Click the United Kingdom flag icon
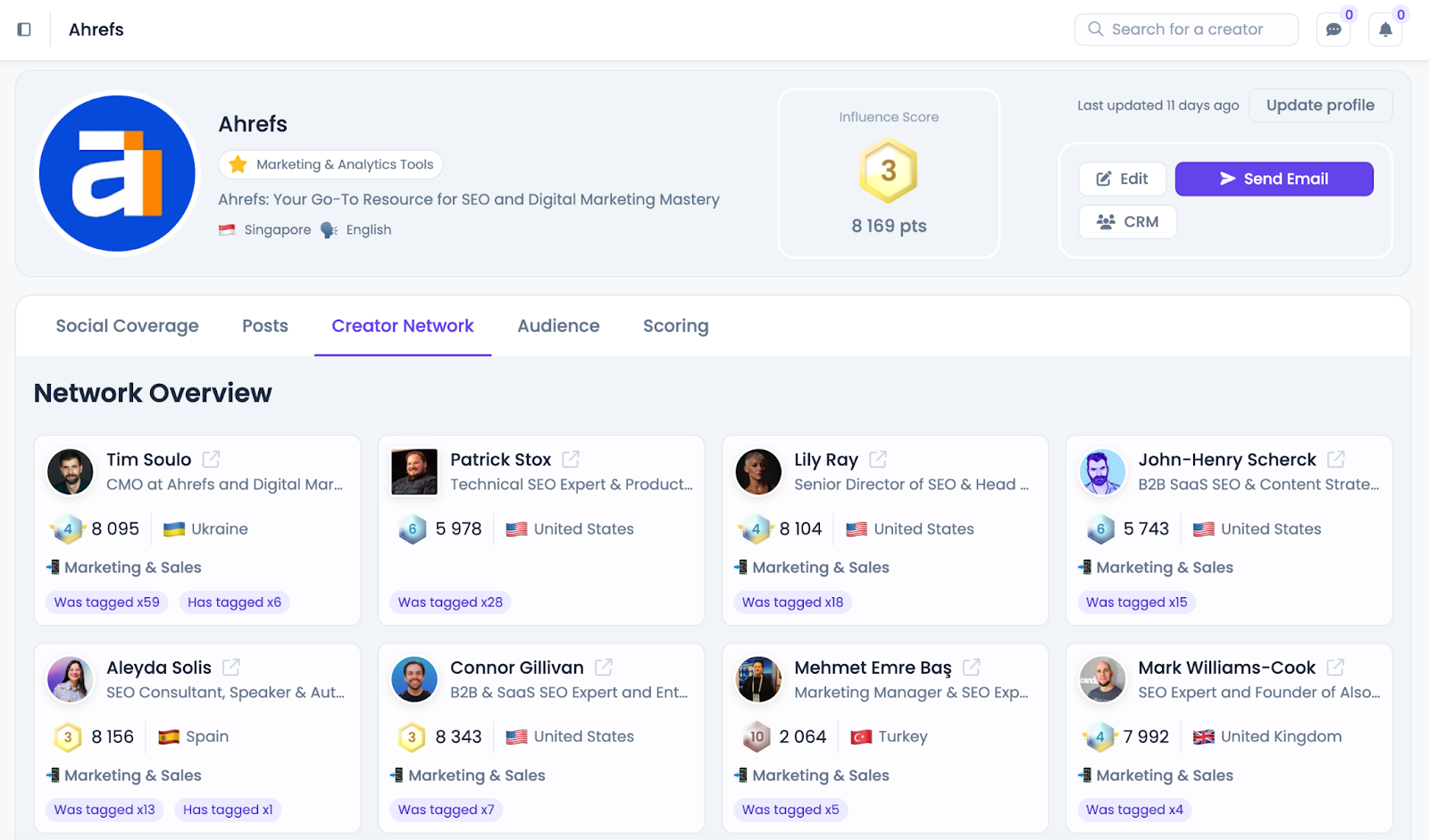This screenshot has width=1429, height=840. pos(1204,736)
